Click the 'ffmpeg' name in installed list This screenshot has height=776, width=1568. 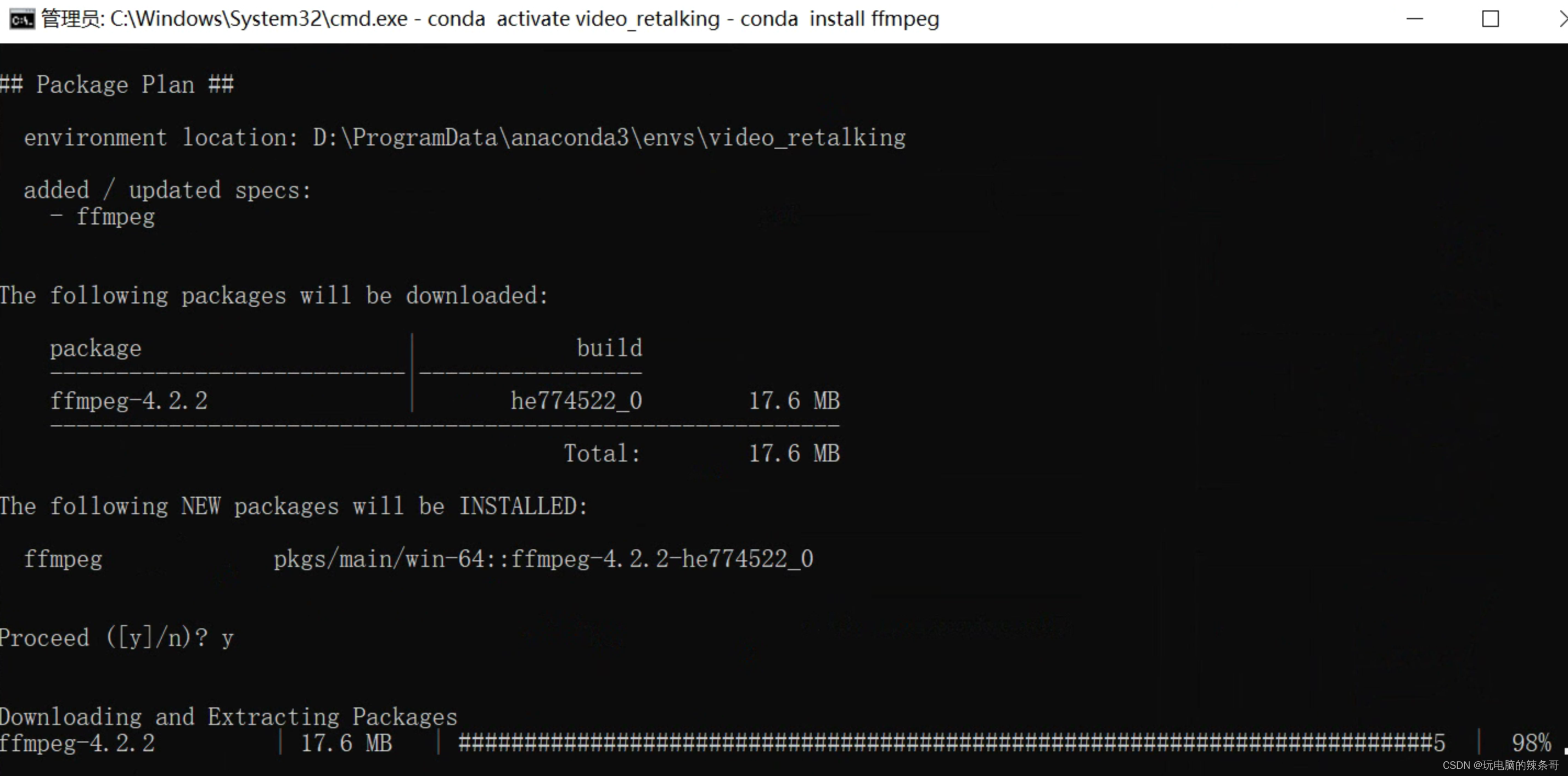coord(63,559)
